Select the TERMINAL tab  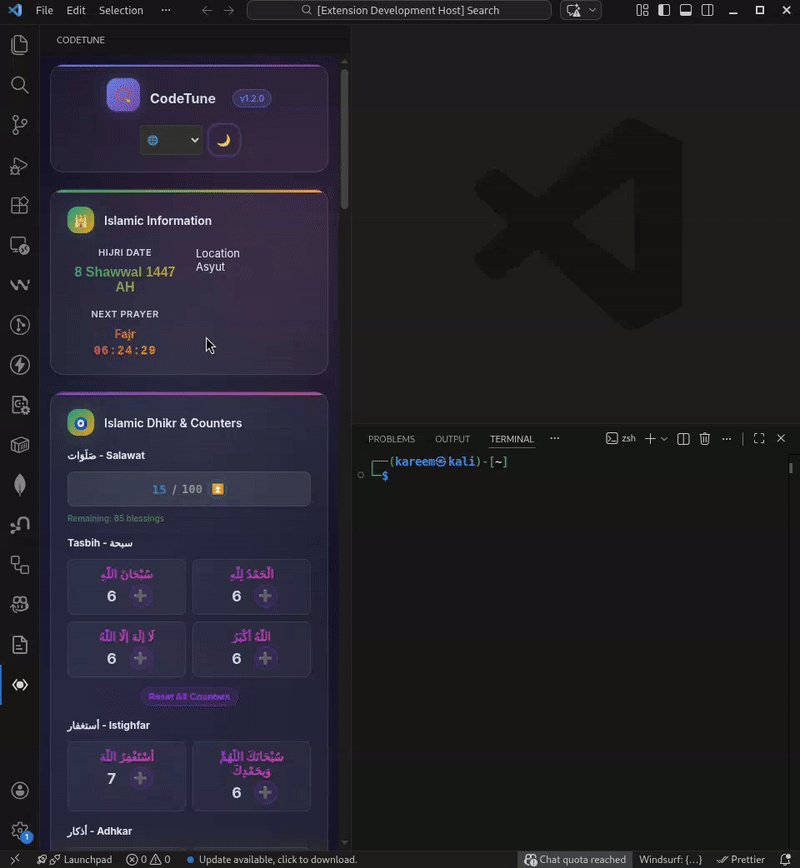coord(512,439)
